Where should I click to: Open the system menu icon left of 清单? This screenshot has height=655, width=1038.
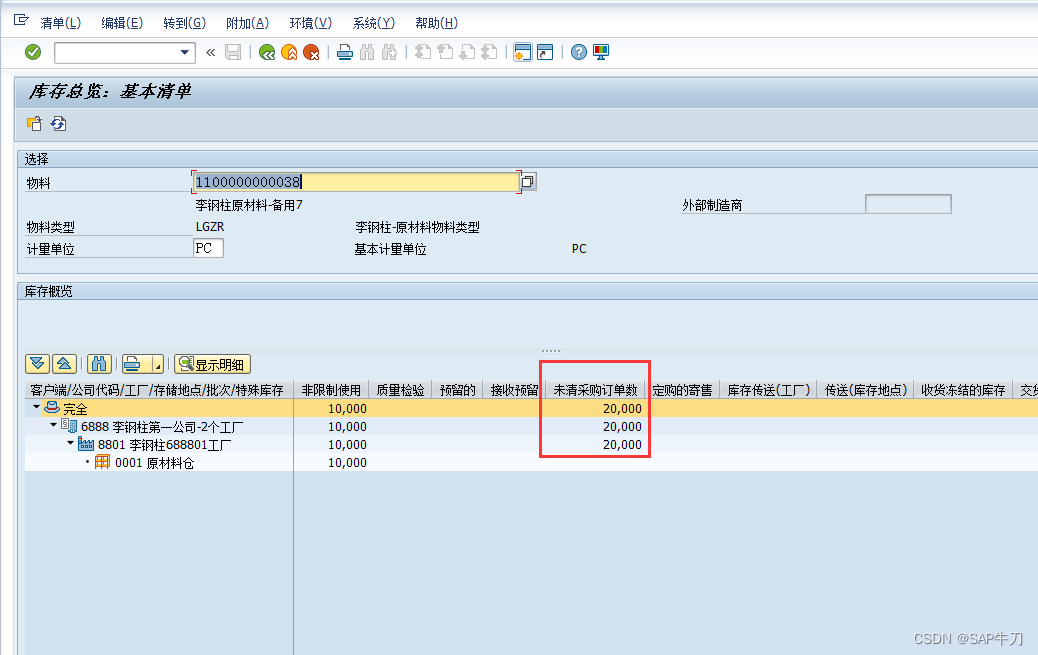(21, 21)
